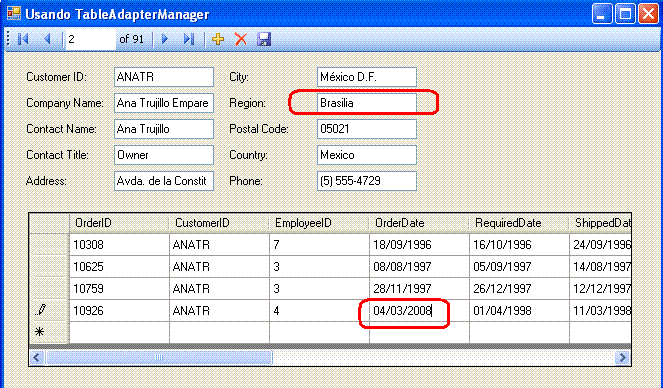Screen dimensions: 663x388
Task: Click the Customer ID field ANATR
Action: click(x=164, y=77)
